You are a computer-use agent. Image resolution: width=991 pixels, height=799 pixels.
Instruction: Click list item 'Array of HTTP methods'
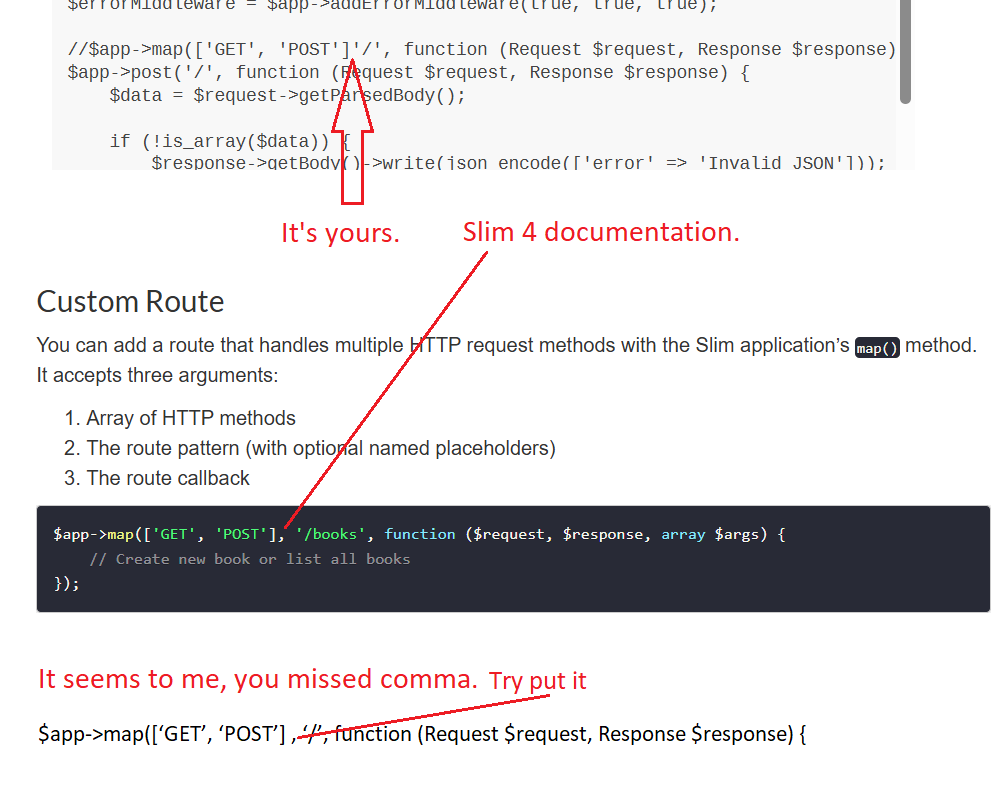tap(191, 418)
